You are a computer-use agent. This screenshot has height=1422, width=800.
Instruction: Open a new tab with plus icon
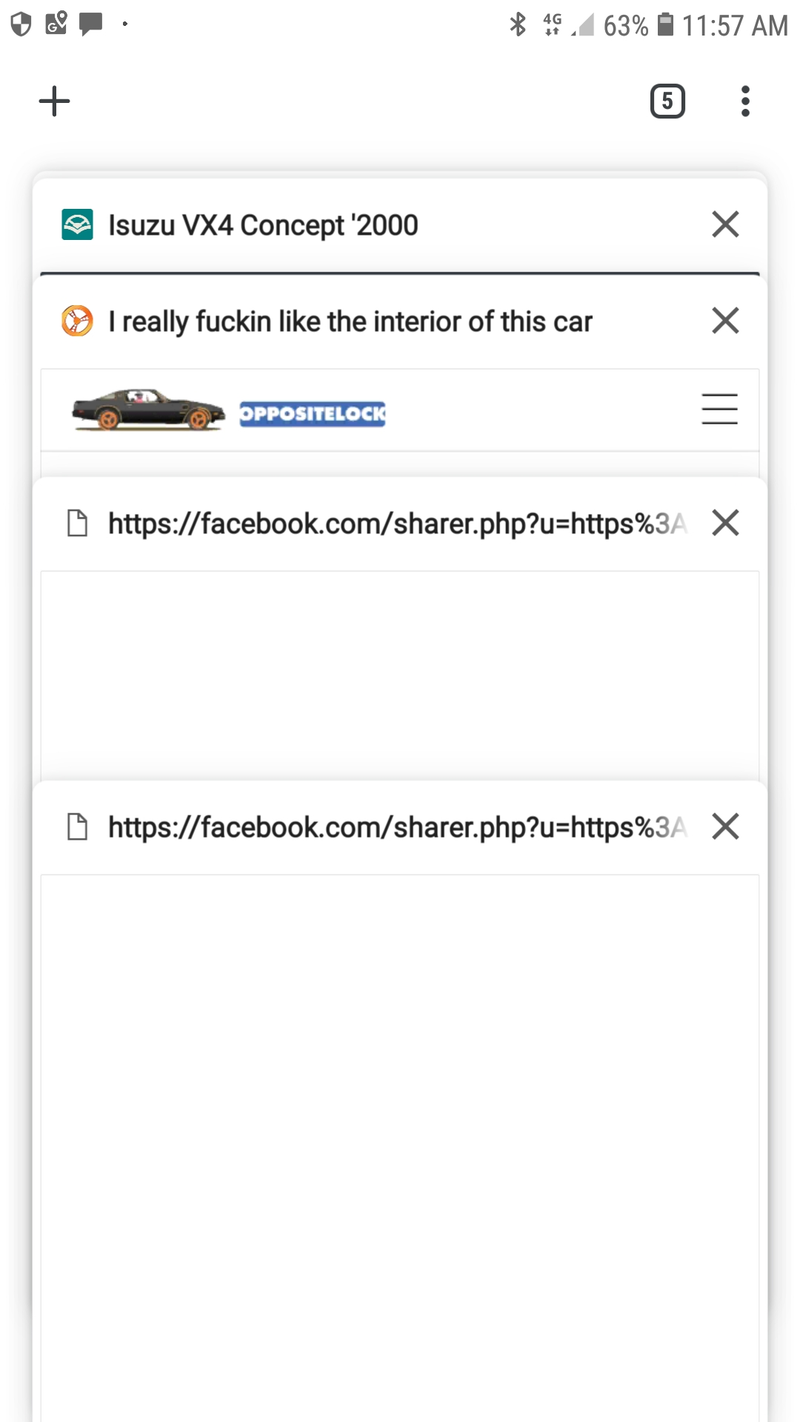tap(54, 101)
